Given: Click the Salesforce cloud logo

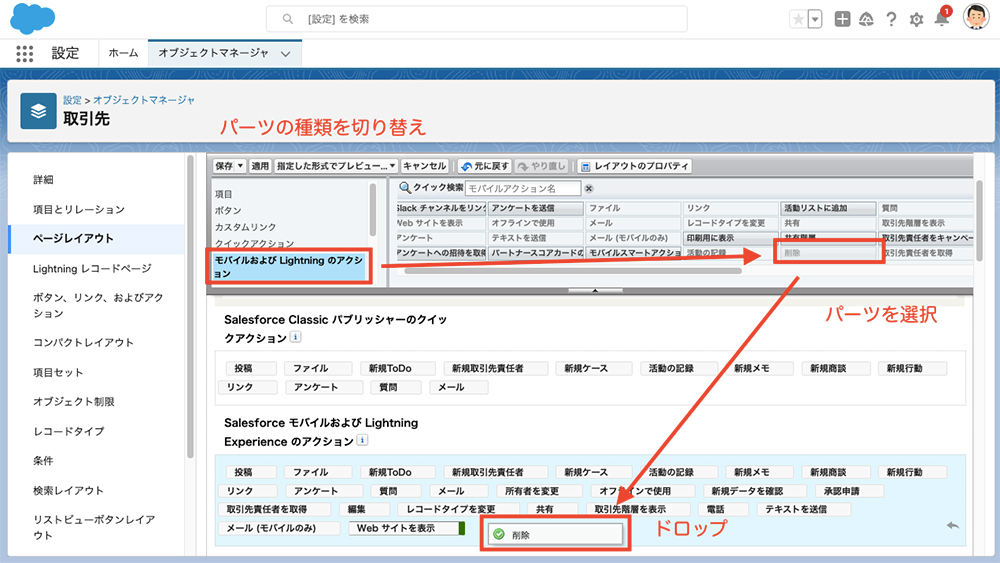Looking at the screenshot, I should [x=33, y=18].
